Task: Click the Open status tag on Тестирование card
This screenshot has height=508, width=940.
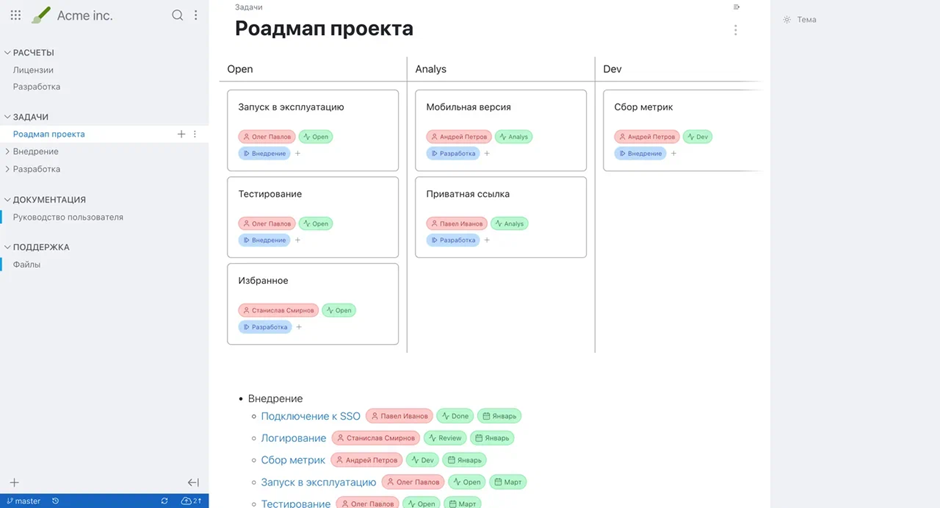Action: [x=315, y=224]
